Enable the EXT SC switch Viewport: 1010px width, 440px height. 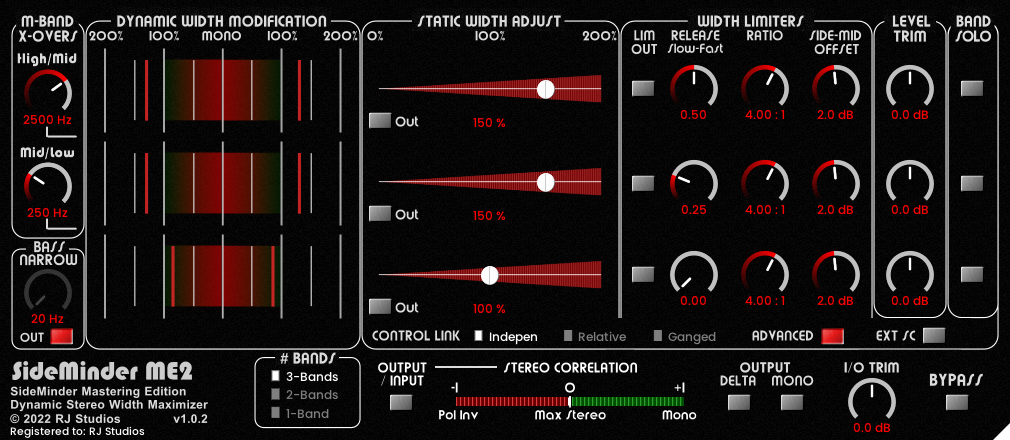coord(933,336)
